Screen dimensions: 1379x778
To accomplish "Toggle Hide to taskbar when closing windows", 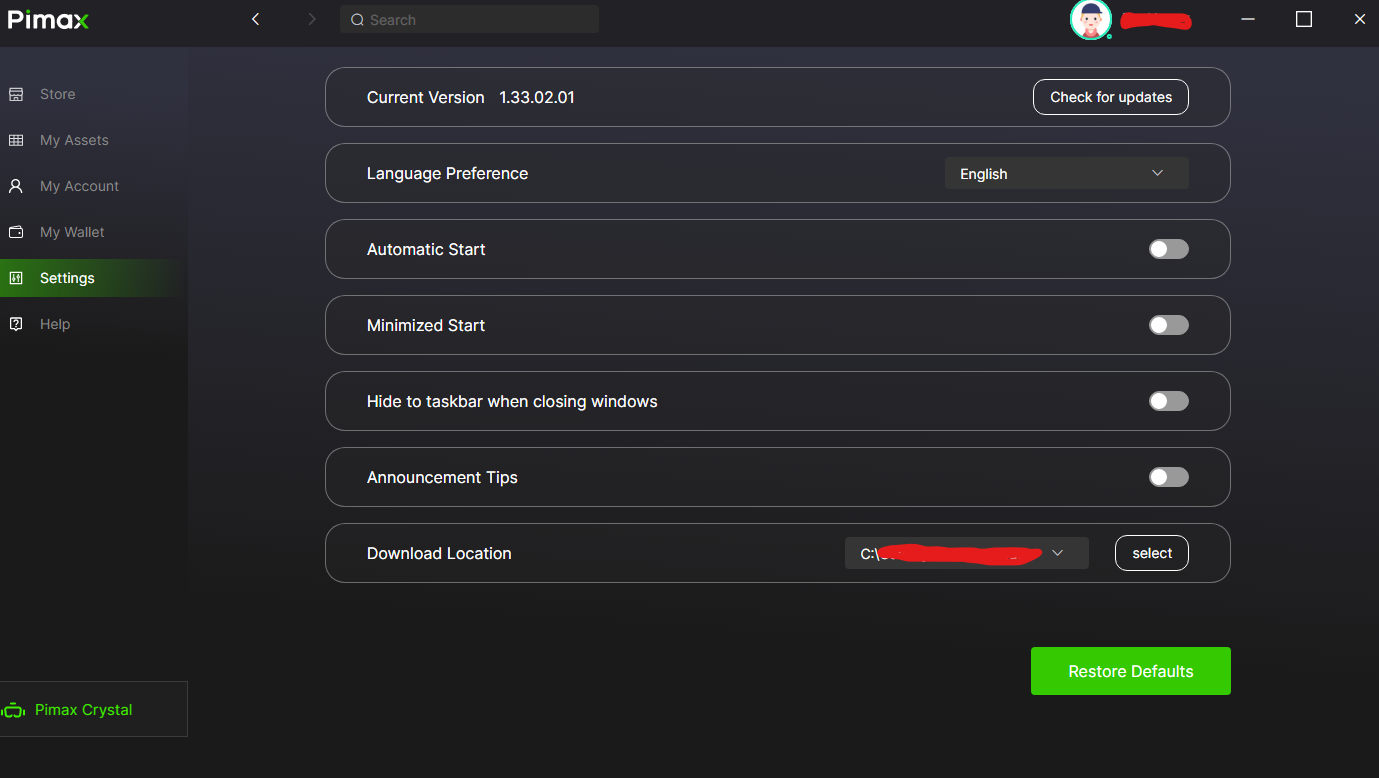I will click(x=1168, y=401).
